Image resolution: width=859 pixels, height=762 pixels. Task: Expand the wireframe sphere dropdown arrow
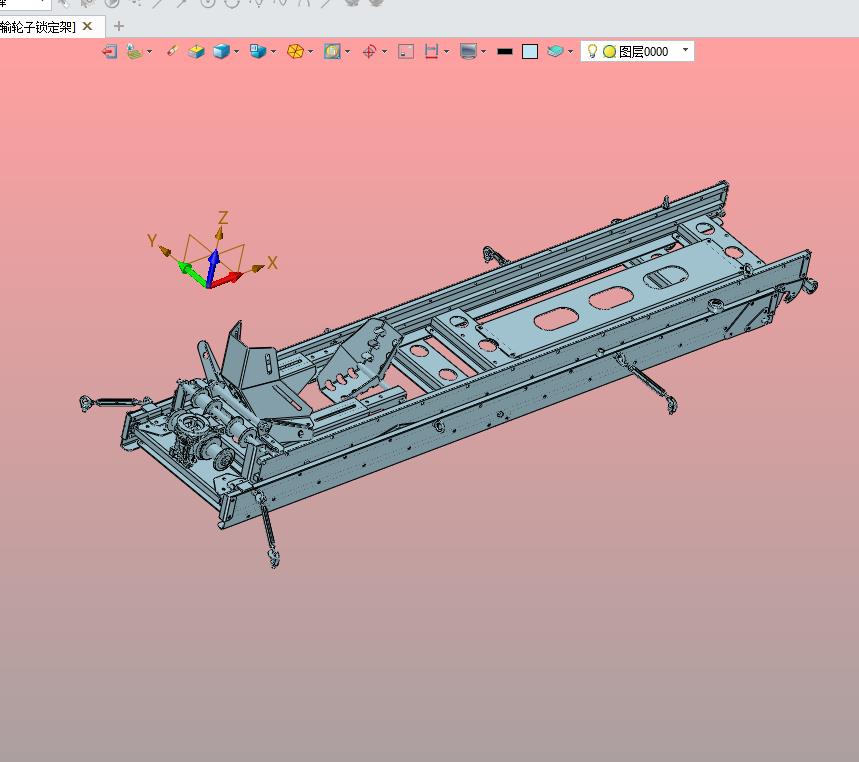tap(311, 52)
